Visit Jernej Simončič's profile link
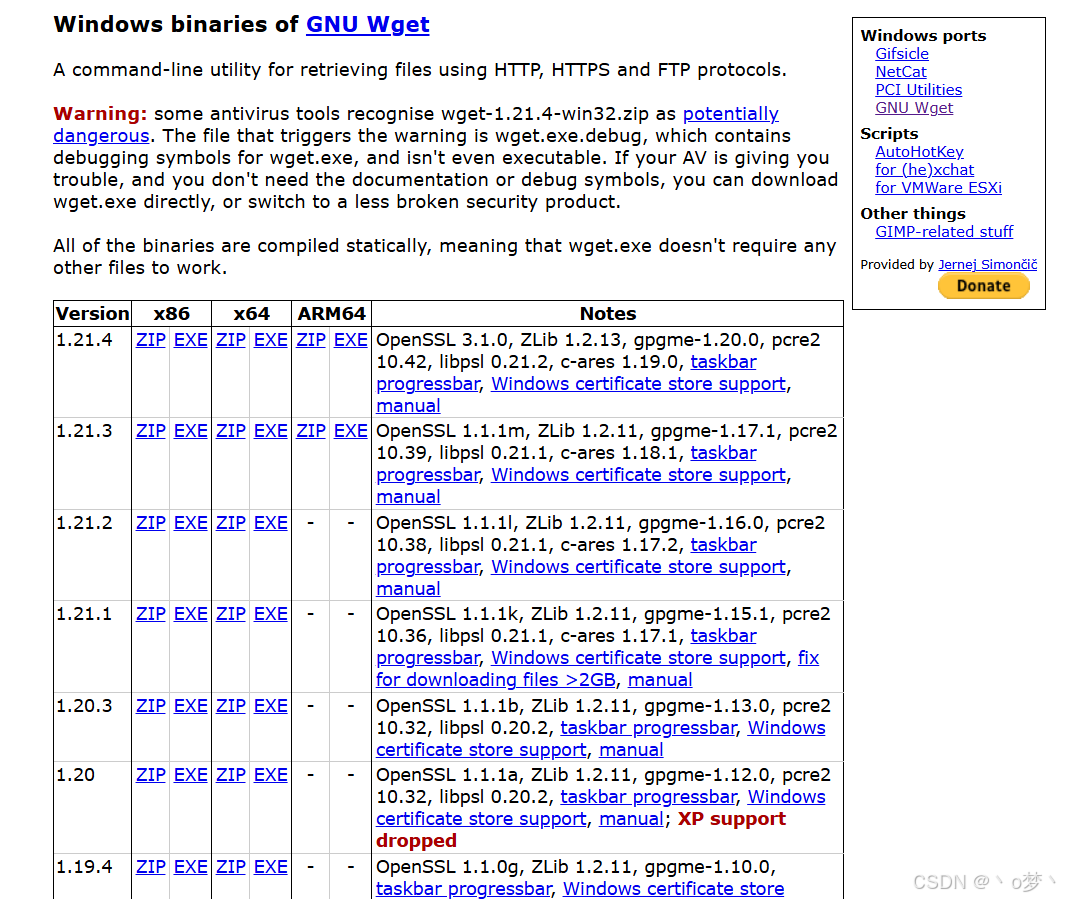This screenshot has width=1067, height=899. pyautogui.click(x=988, y=264)
